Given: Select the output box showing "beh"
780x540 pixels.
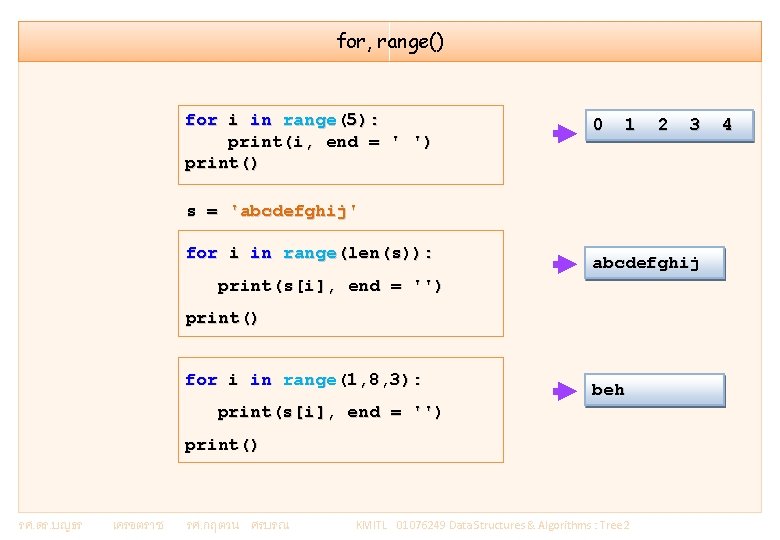Looking at the screenshot, I should pyautogui.click(x=655, y=390).
